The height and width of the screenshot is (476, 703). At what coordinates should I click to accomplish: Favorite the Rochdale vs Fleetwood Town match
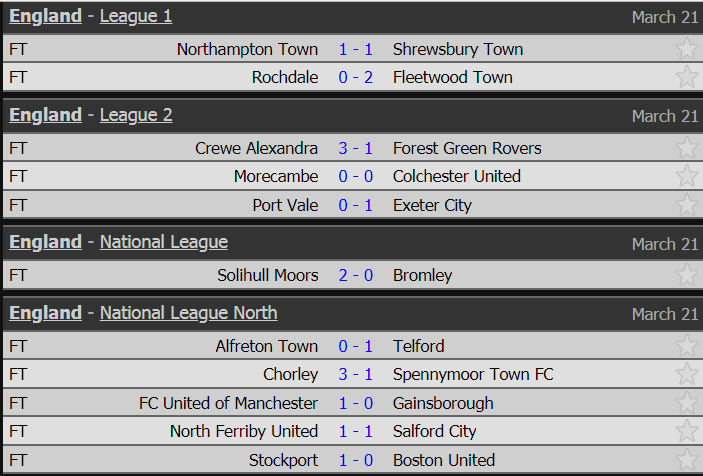click(687, 77)
